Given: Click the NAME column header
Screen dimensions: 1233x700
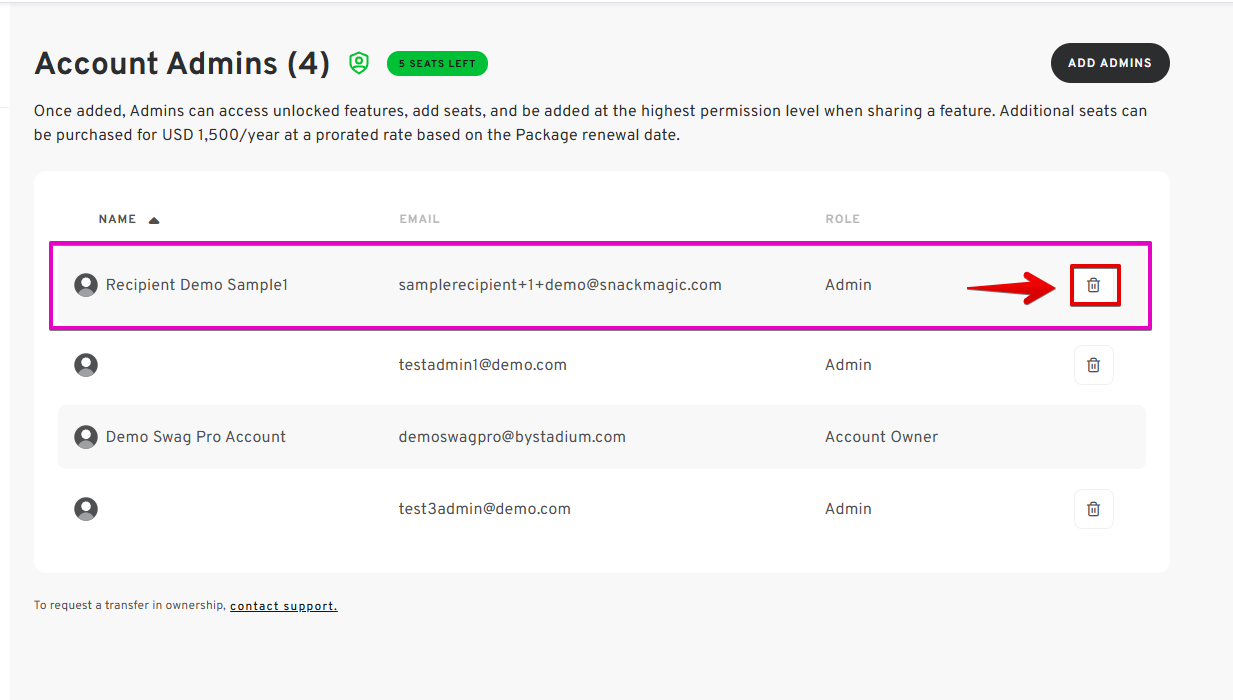Looking at the screenshot, I should tap(118, 219).
